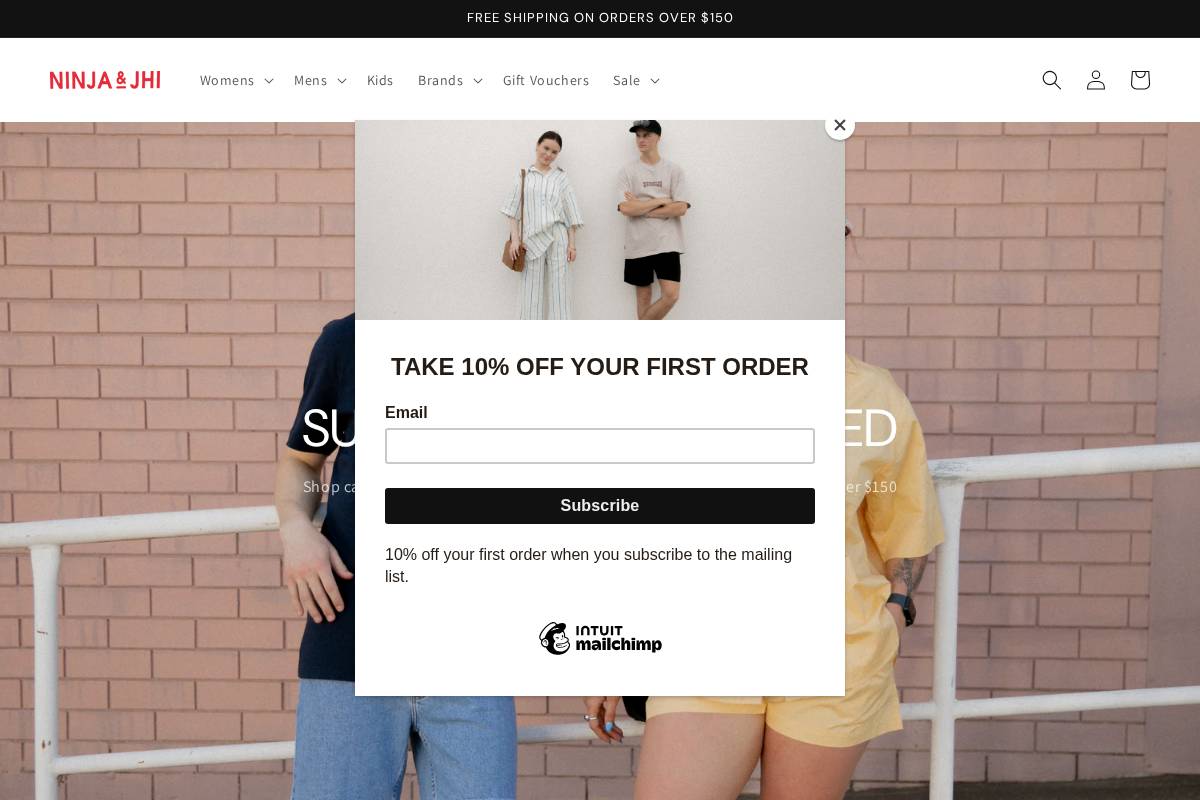Open the shopping cart bag icon
Image resolution: width=1200 pixels, height=800 pixels.
(1140, 80)
